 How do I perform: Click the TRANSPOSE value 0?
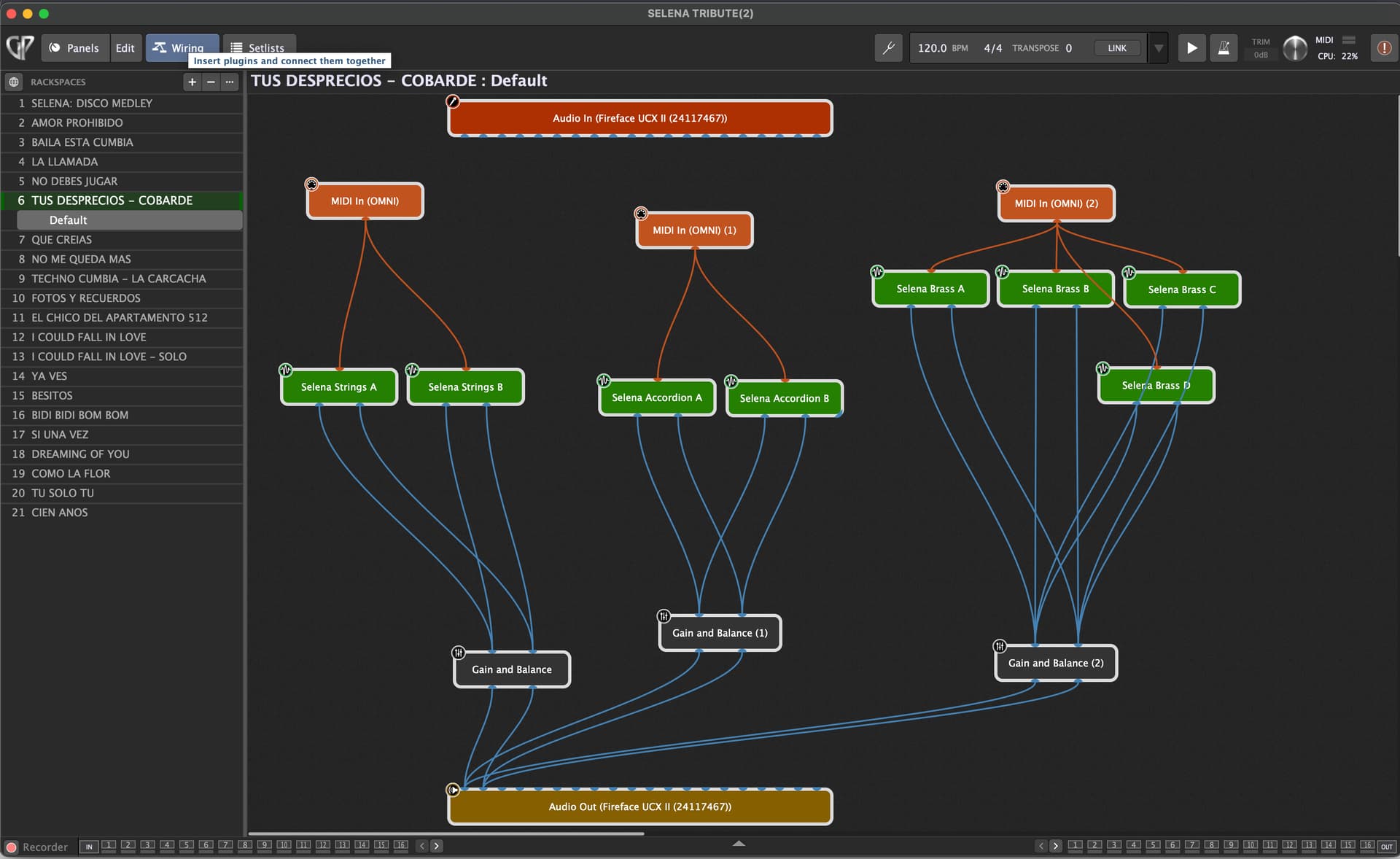tap(1068, 48)
